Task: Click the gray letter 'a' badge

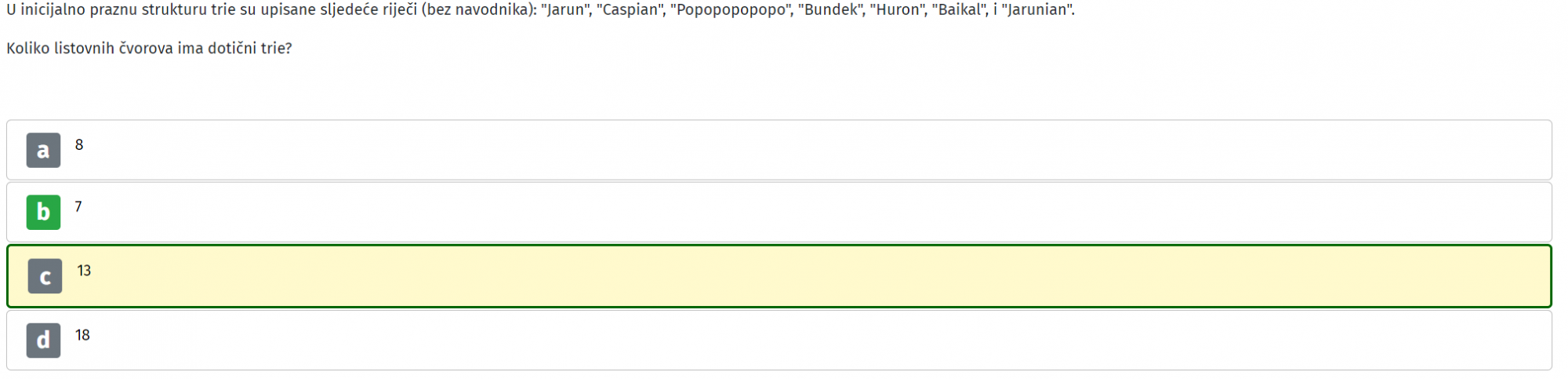Action: pos(43,150)
